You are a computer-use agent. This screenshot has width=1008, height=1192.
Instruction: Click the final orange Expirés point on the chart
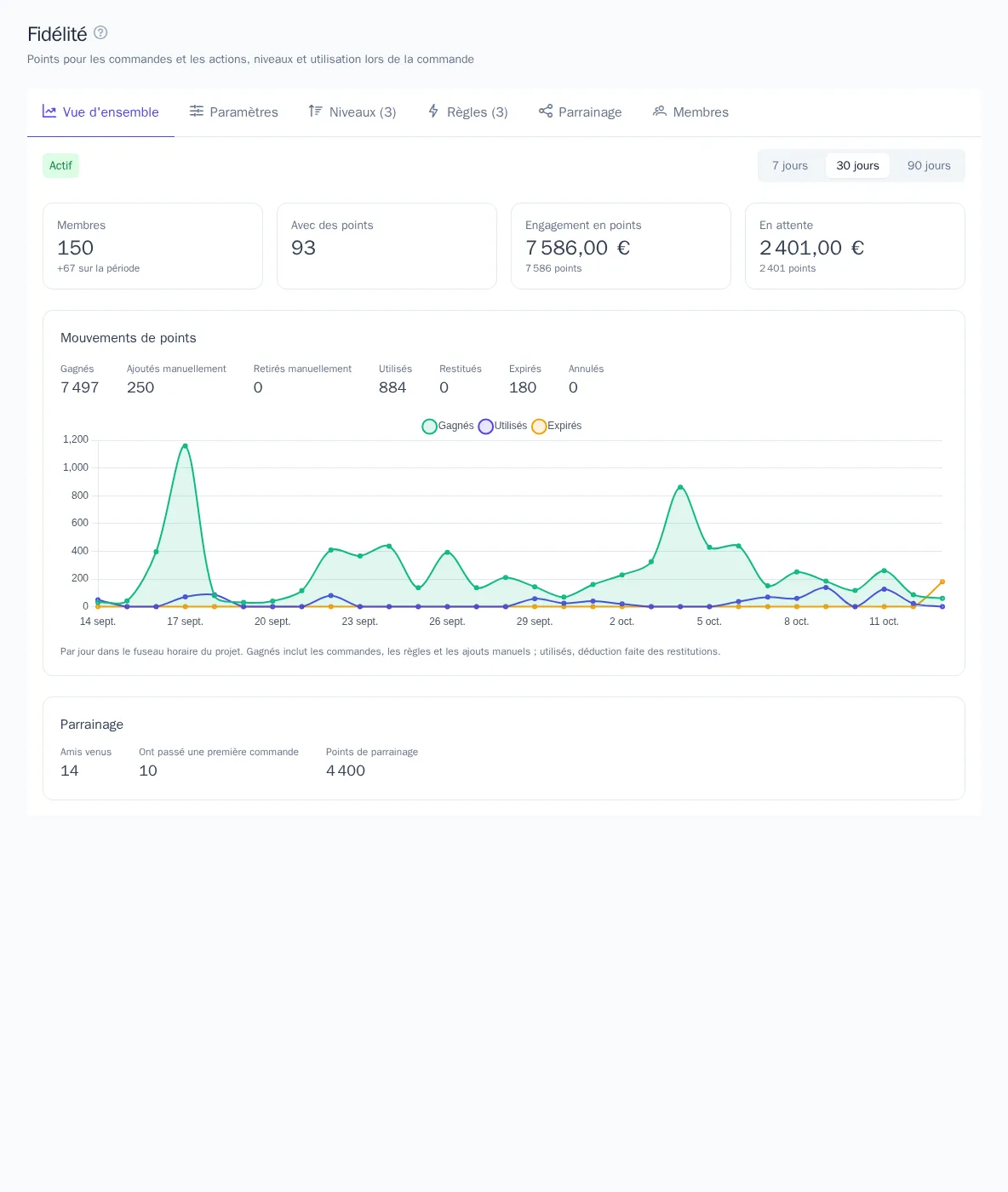pyautogui.click(x=942, y=582)
